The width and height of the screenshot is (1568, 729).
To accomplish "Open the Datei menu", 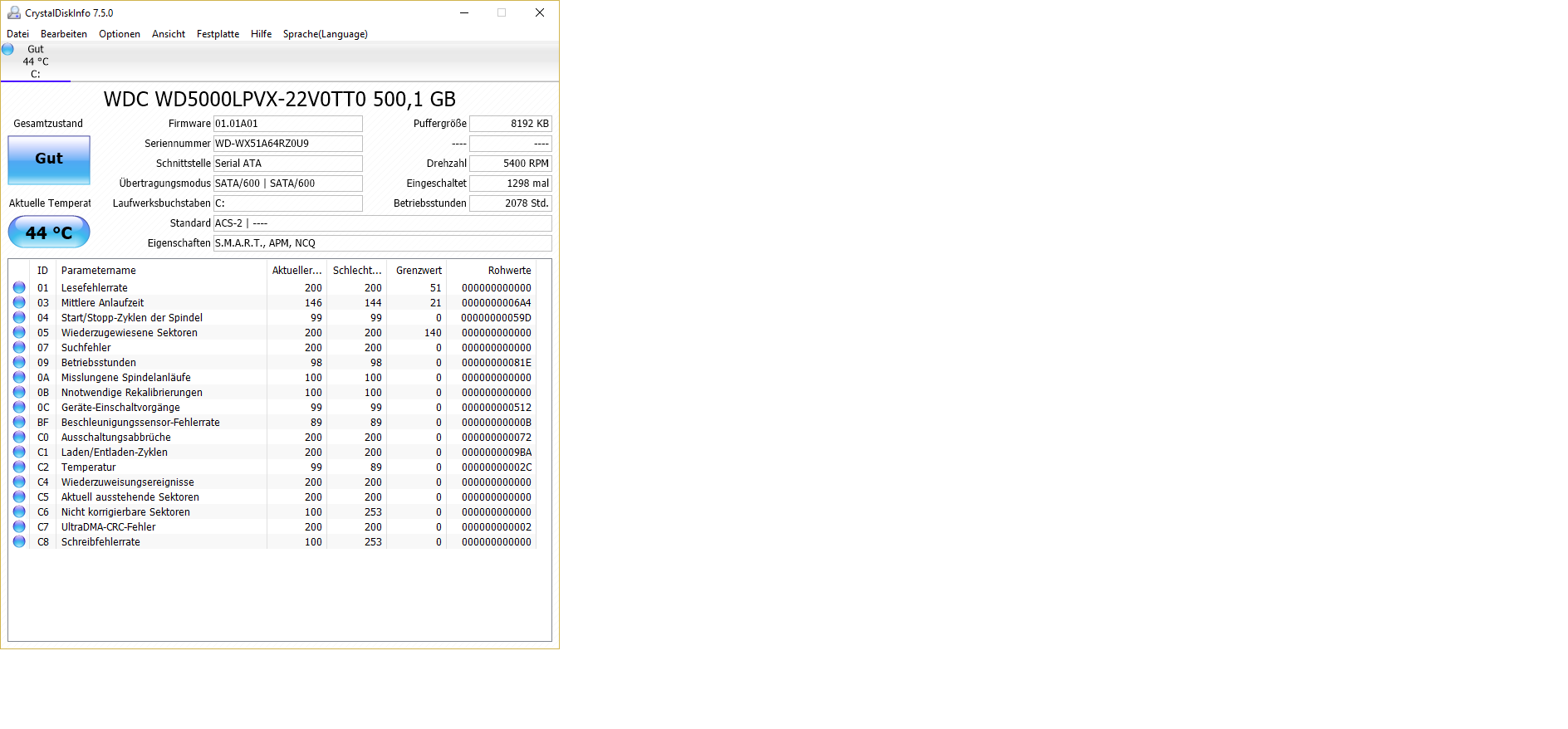I will tap(17, 34).
